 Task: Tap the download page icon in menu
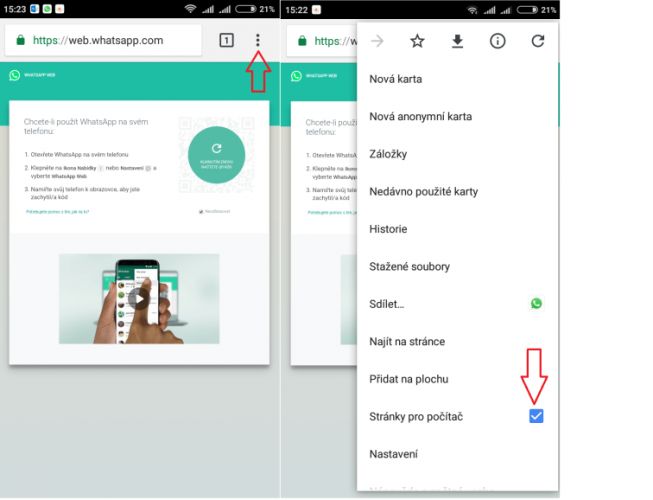coord(457,41)
